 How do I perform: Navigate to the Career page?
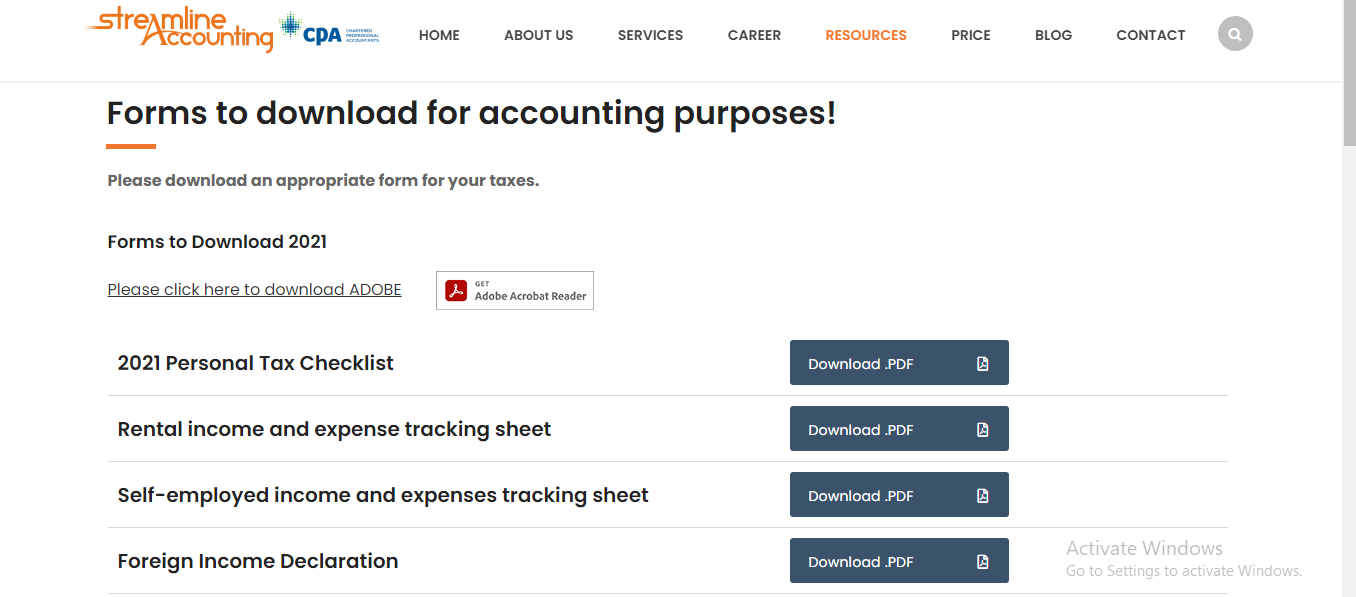tap(754, 35)
